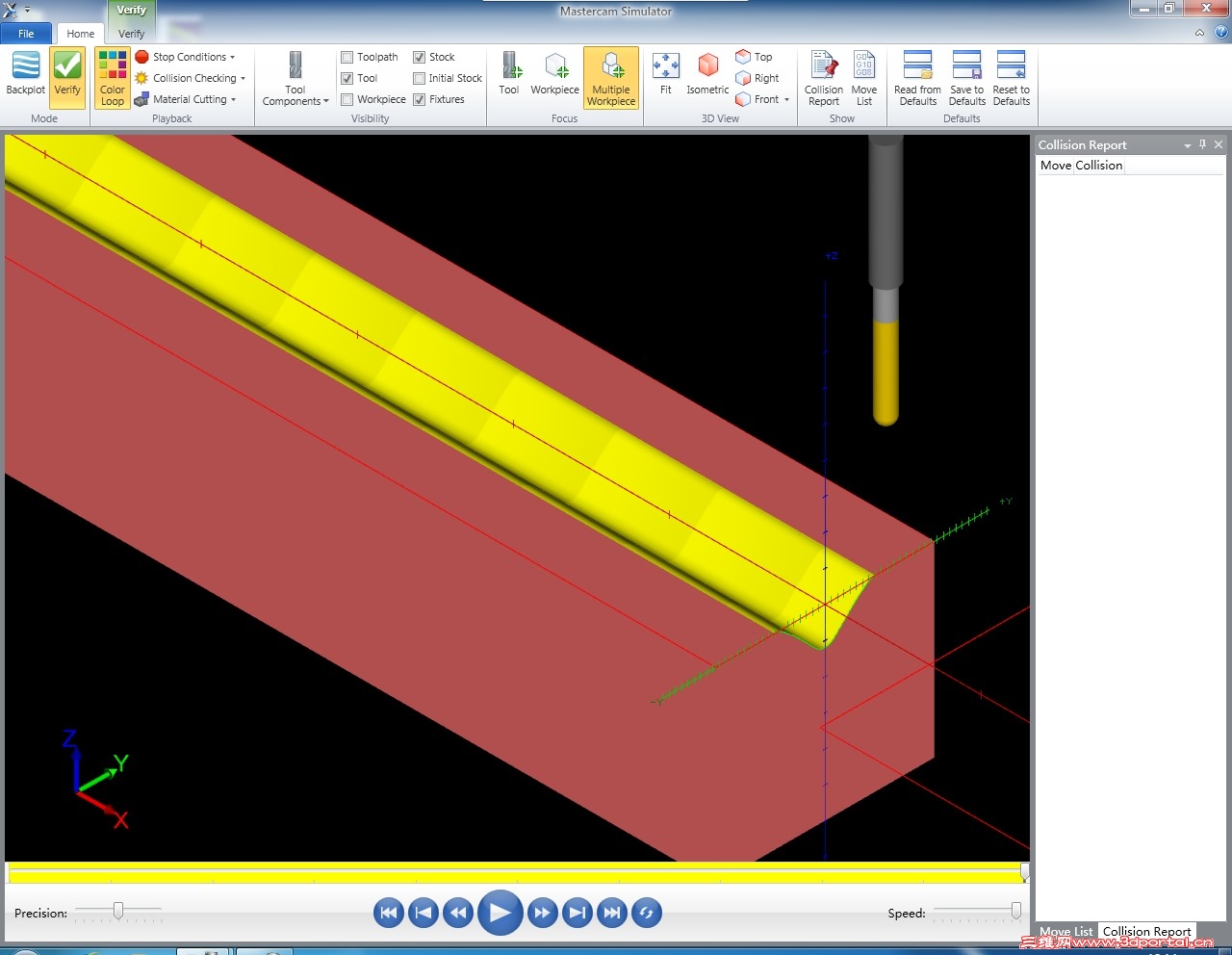The image size is (1232, 955).
Task: Step forward to next operation
Action: [x=577, y=913]
